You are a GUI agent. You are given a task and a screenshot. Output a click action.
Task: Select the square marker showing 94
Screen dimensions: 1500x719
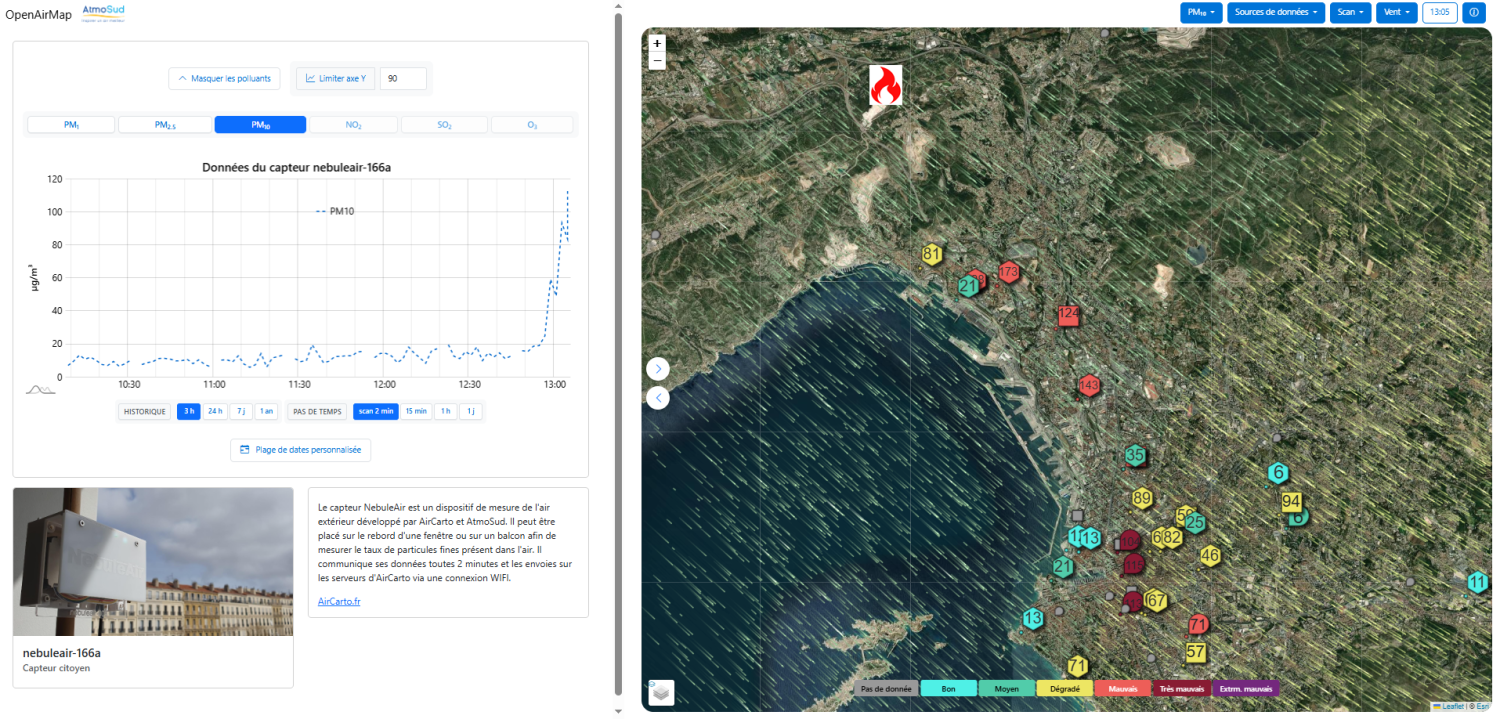point(1291,501)
